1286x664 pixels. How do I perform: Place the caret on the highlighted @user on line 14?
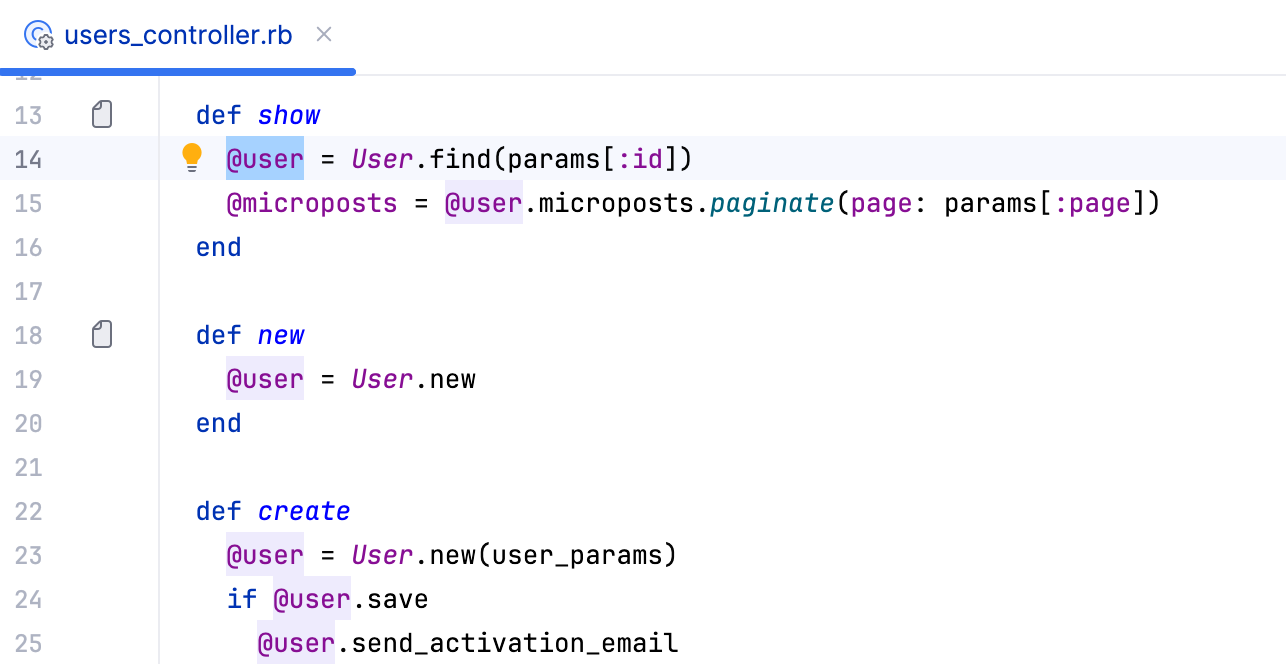pos(264,158)
